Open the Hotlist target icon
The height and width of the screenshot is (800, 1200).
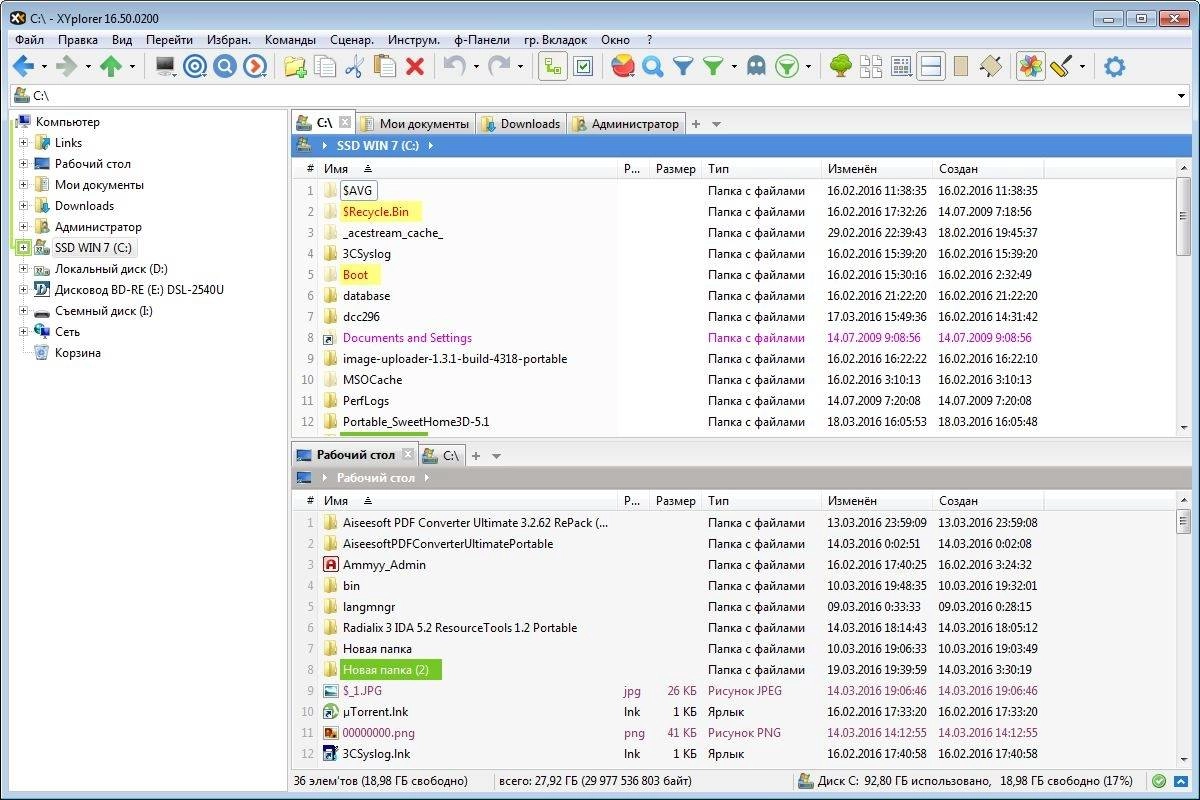click(x=196, y=67)
